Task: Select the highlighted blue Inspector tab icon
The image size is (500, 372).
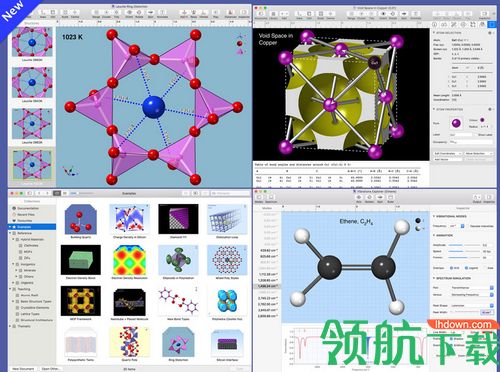Action: pyautogui.click(x=492, y=25)
